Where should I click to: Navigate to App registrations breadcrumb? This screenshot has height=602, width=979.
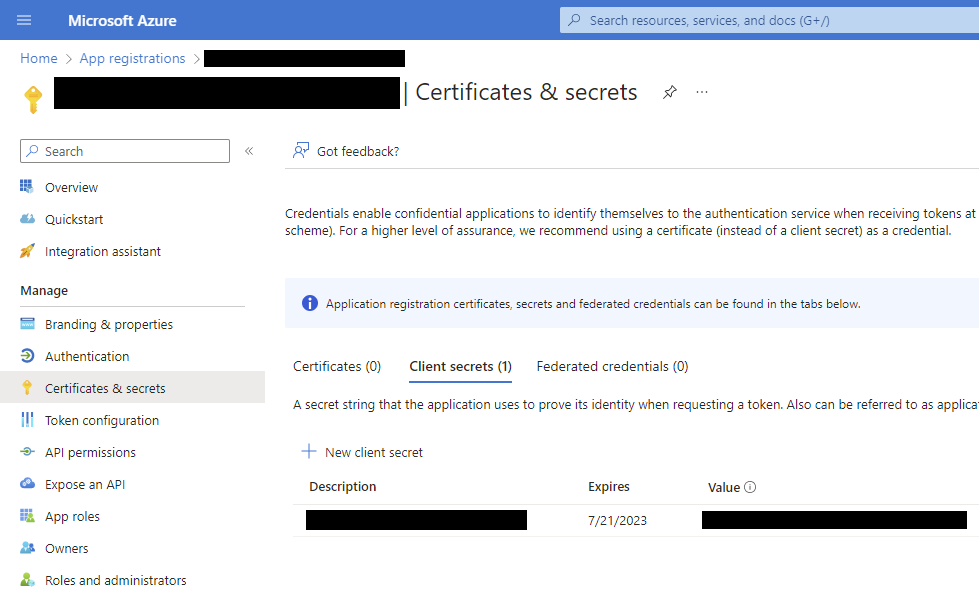tap(132, 58)
